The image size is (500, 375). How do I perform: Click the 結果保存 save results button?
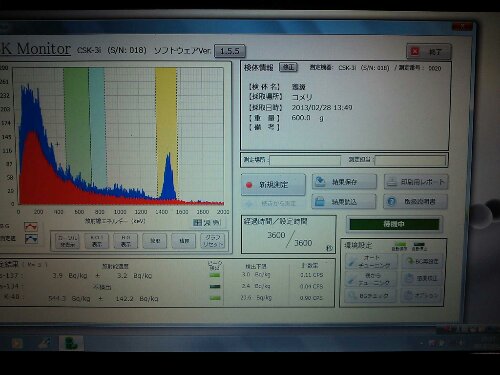pos(344,182)
